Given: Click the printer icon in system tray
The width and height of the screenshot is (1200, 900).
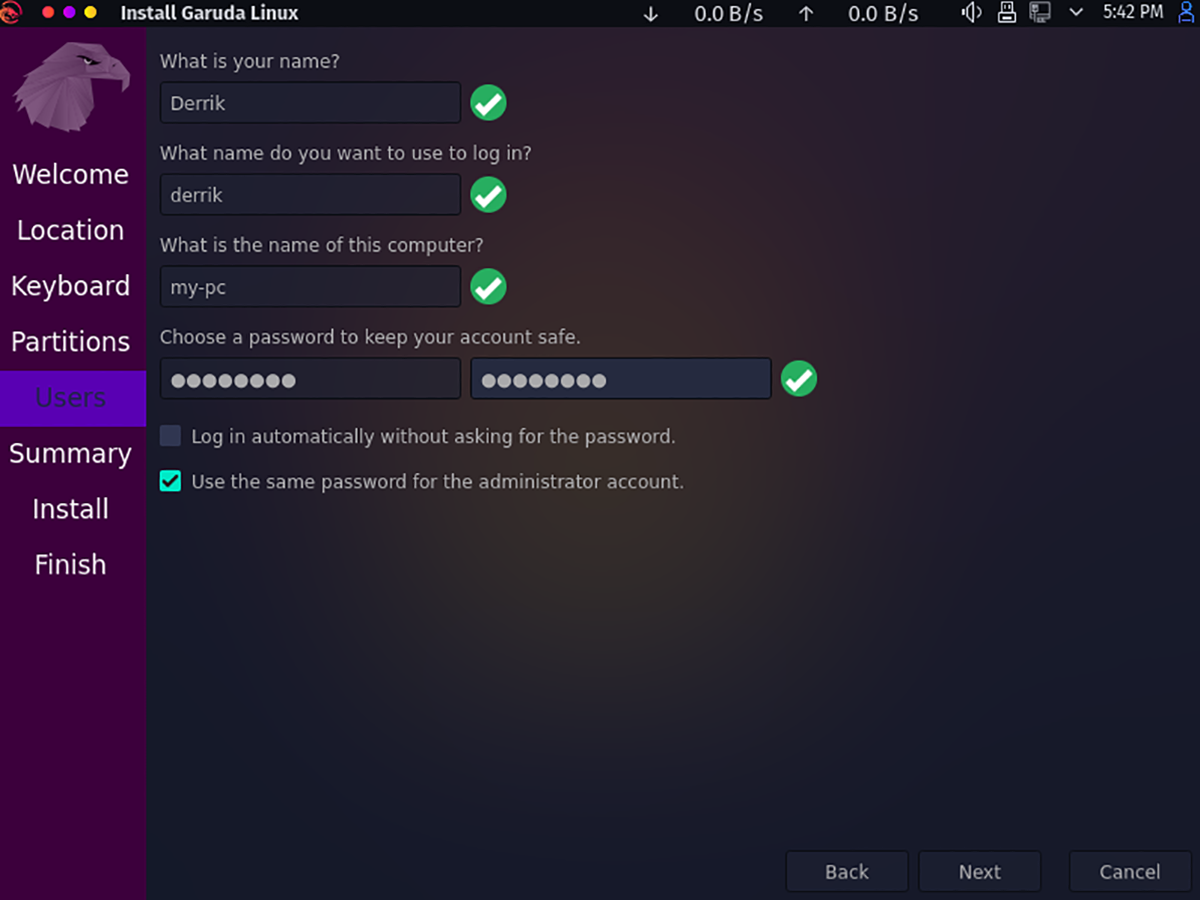Looking at the screenshot, I should pyautogui.click(x=1007, y=13).
